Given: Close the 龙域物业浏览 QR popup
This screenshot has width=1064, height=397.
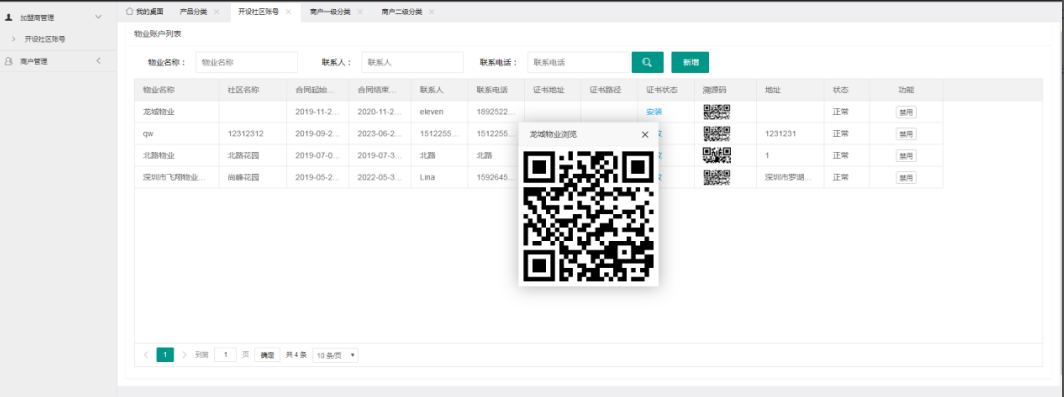Looking at the screenshot, I should pos(645,134).
